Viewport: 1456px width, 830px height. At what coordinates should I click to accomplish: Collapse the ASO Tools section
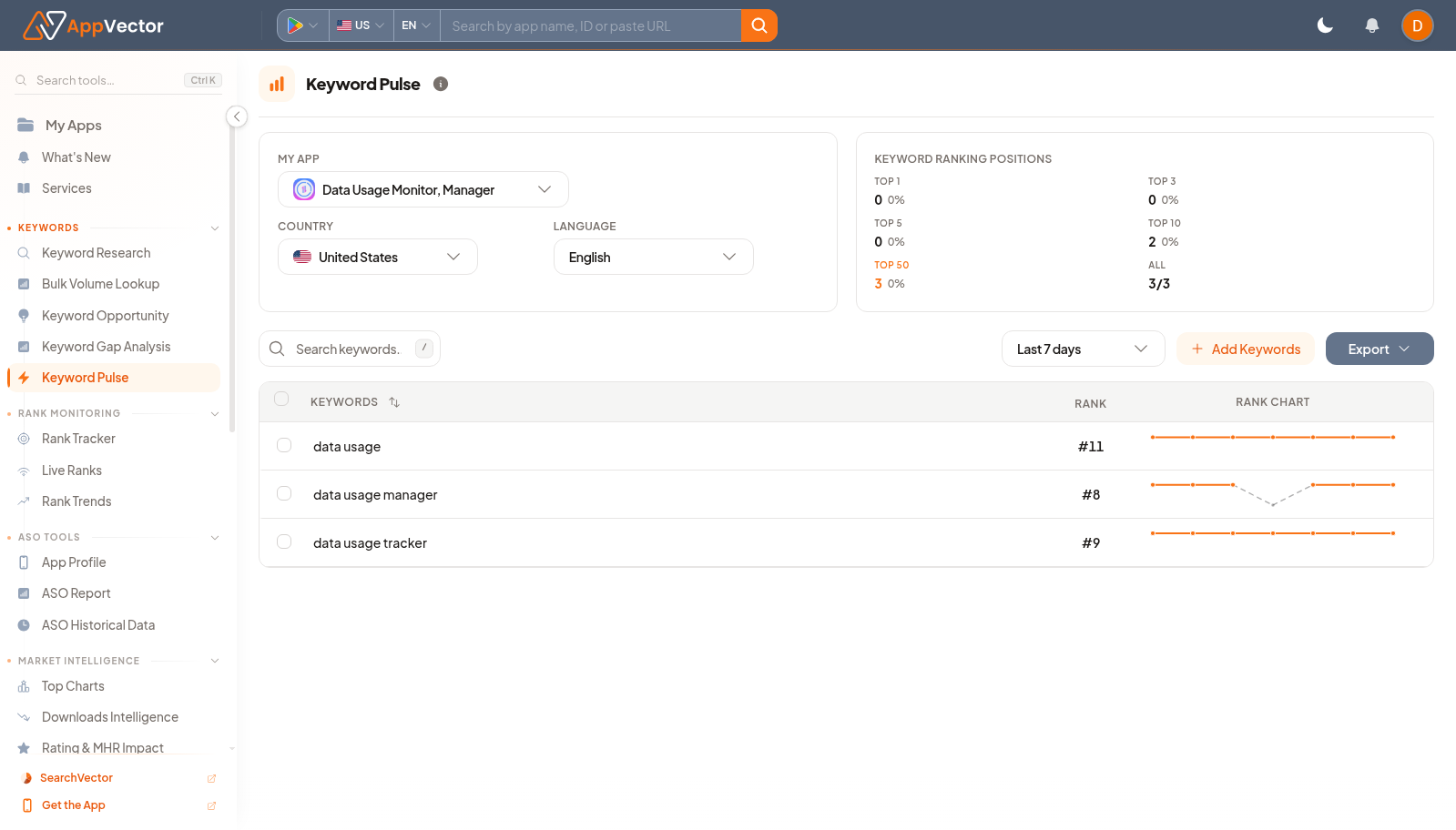(x=215, y=537)
